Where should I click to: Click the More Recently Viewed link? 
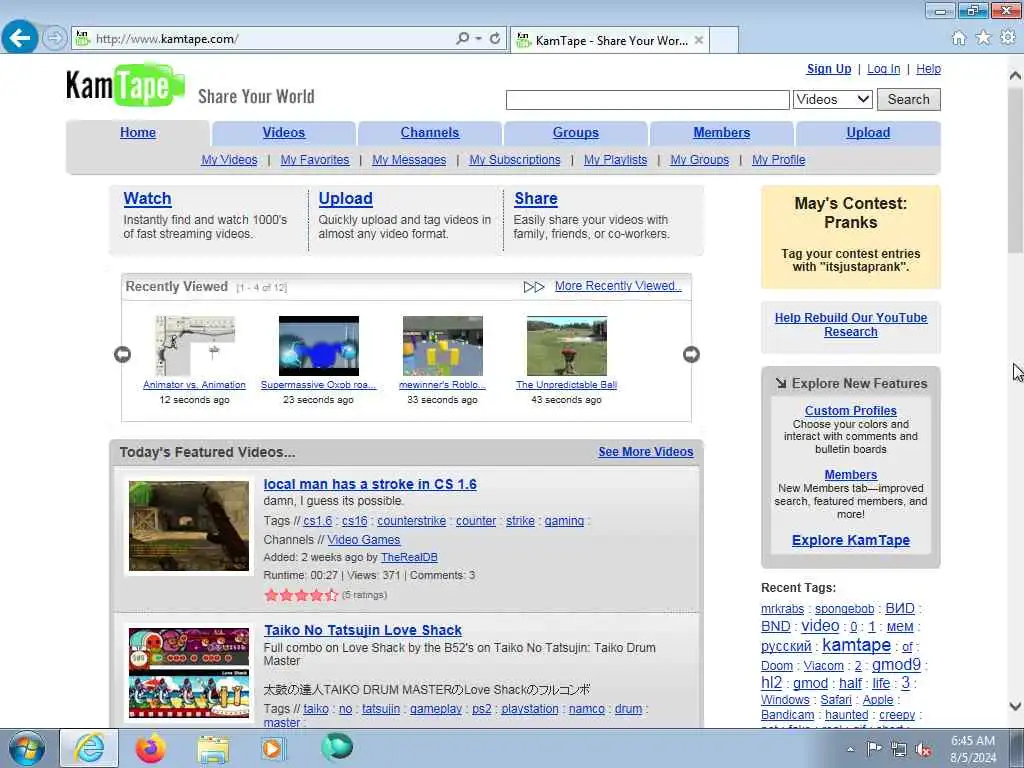click(618, 286)
